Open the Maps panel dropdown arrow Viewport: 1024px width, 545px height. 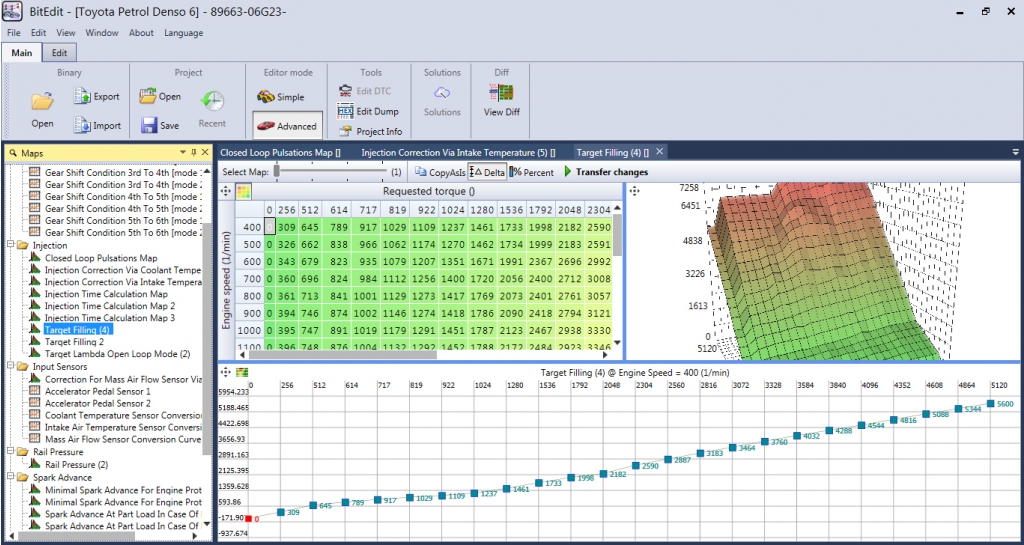click(x=183, y=152)
